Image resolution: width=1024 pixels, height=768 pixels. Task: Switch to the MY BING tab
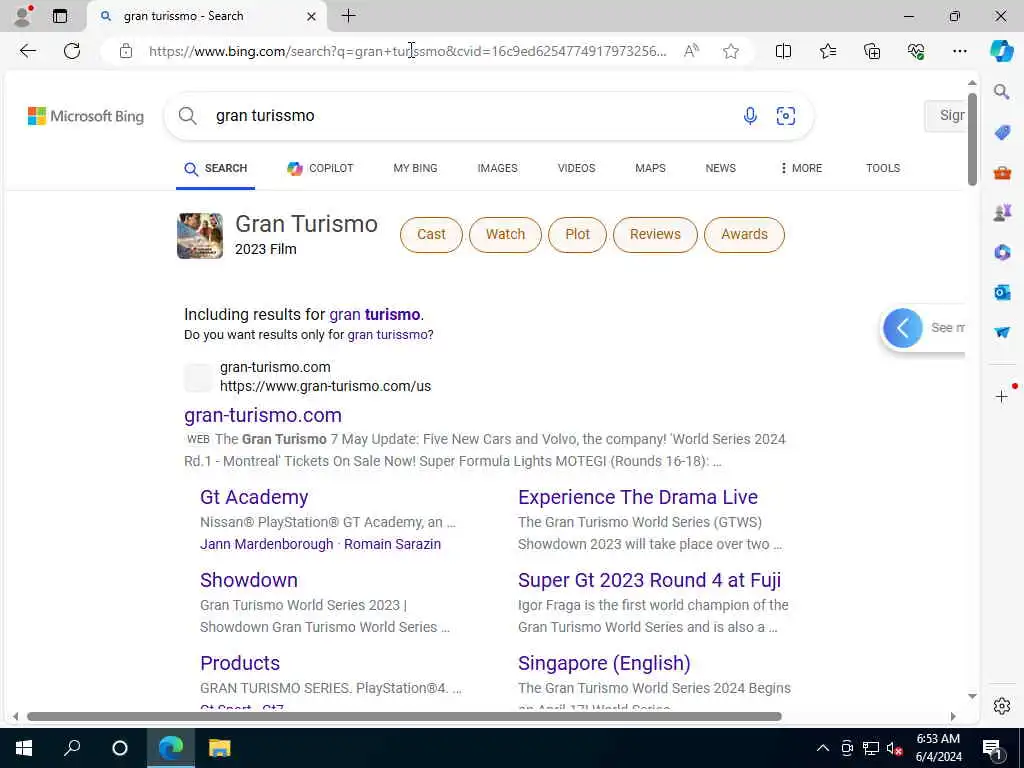tap(415, 168)
